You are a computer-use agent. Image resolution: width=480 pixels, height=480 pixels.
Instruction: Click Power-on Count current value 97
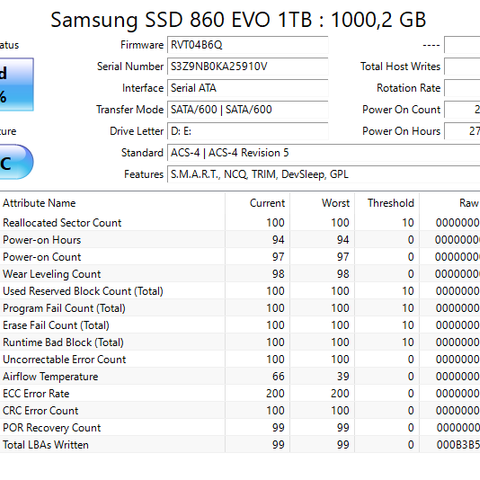click(x=278, y=257)
